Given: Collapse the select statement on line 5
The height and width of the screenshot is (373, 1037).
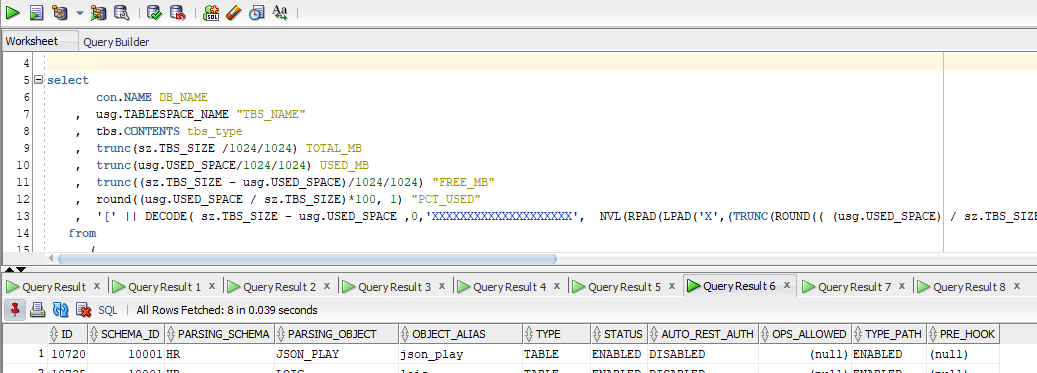Looking at the screenshot, I should [38, 80].
